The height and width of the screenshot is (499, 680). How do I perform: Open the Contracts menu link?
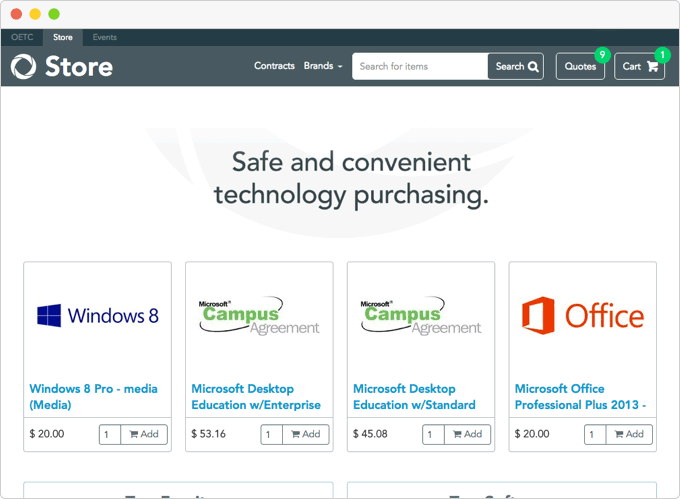274,66
